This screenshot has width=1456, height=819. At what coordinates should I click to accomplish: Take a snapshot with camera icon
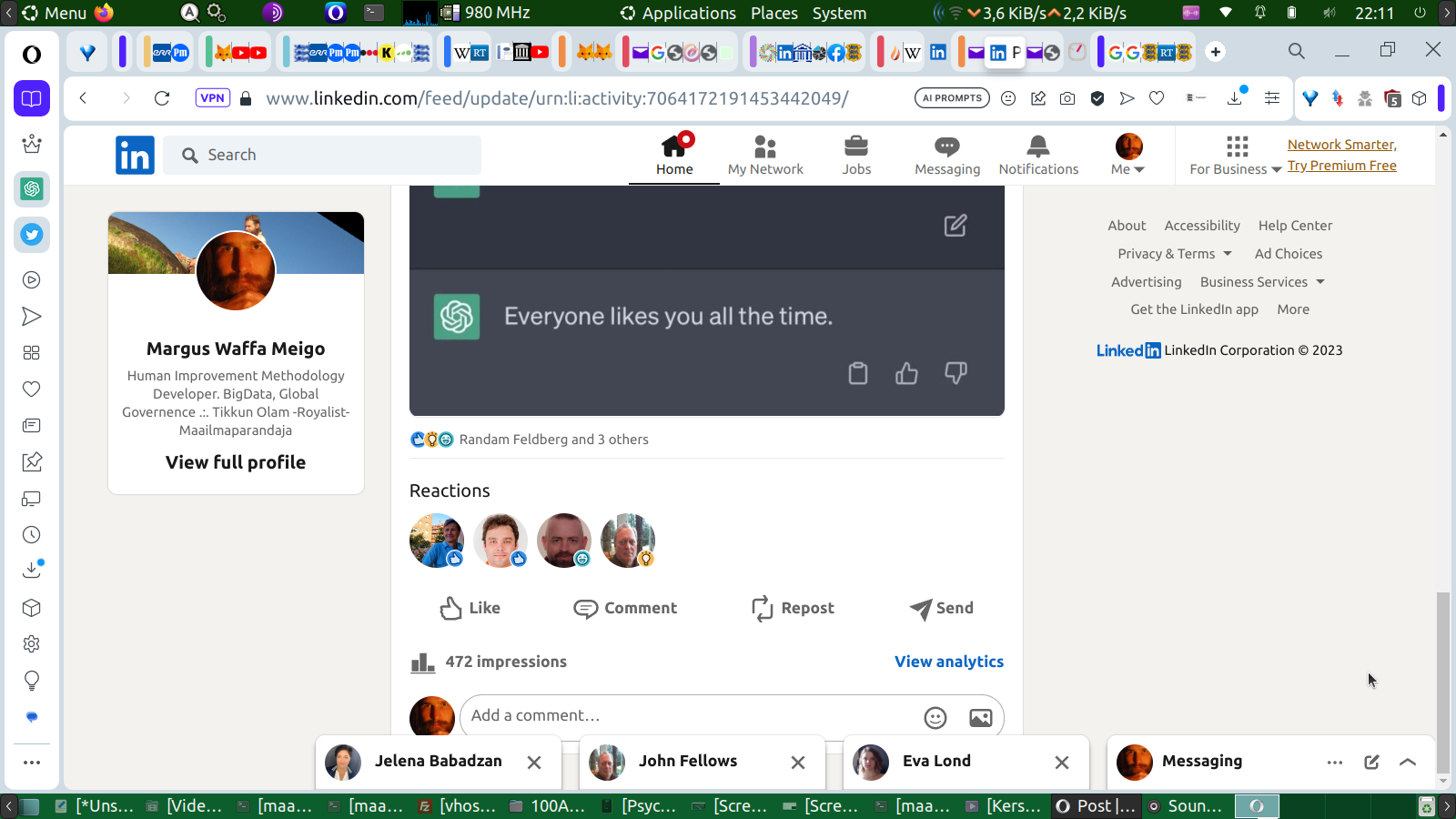pyautogui.click(x=1067, y=98)
